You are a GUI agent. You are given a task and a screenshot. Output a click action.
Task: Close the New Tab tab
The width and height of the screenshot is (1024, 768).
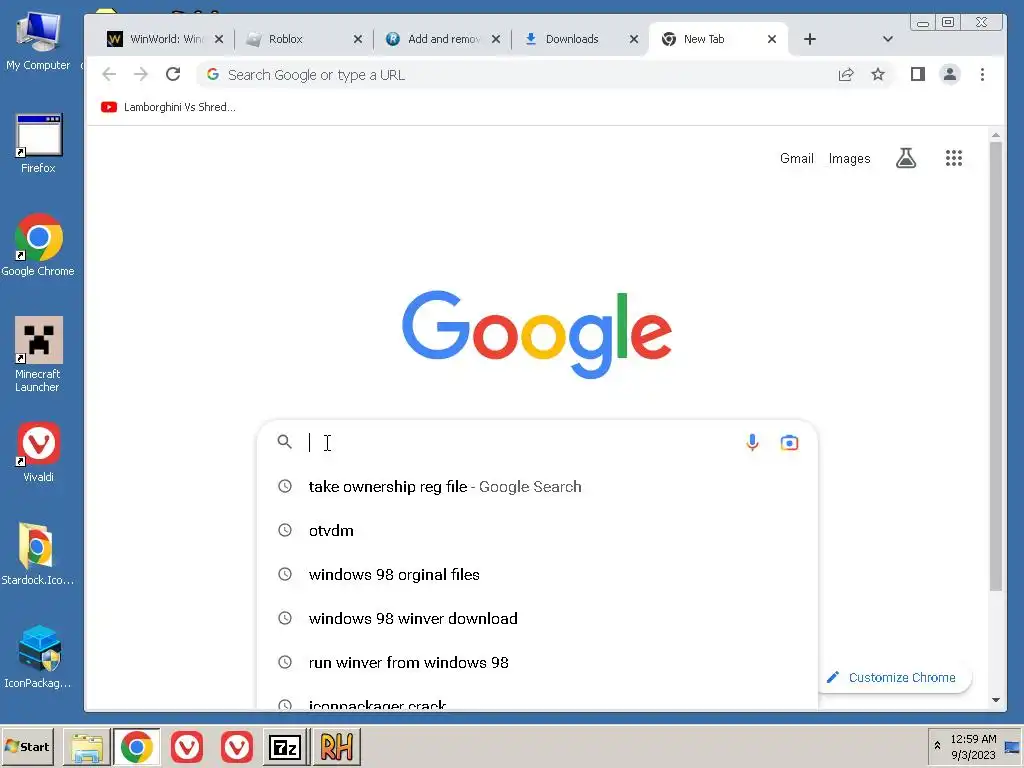(x=772, y=39)
